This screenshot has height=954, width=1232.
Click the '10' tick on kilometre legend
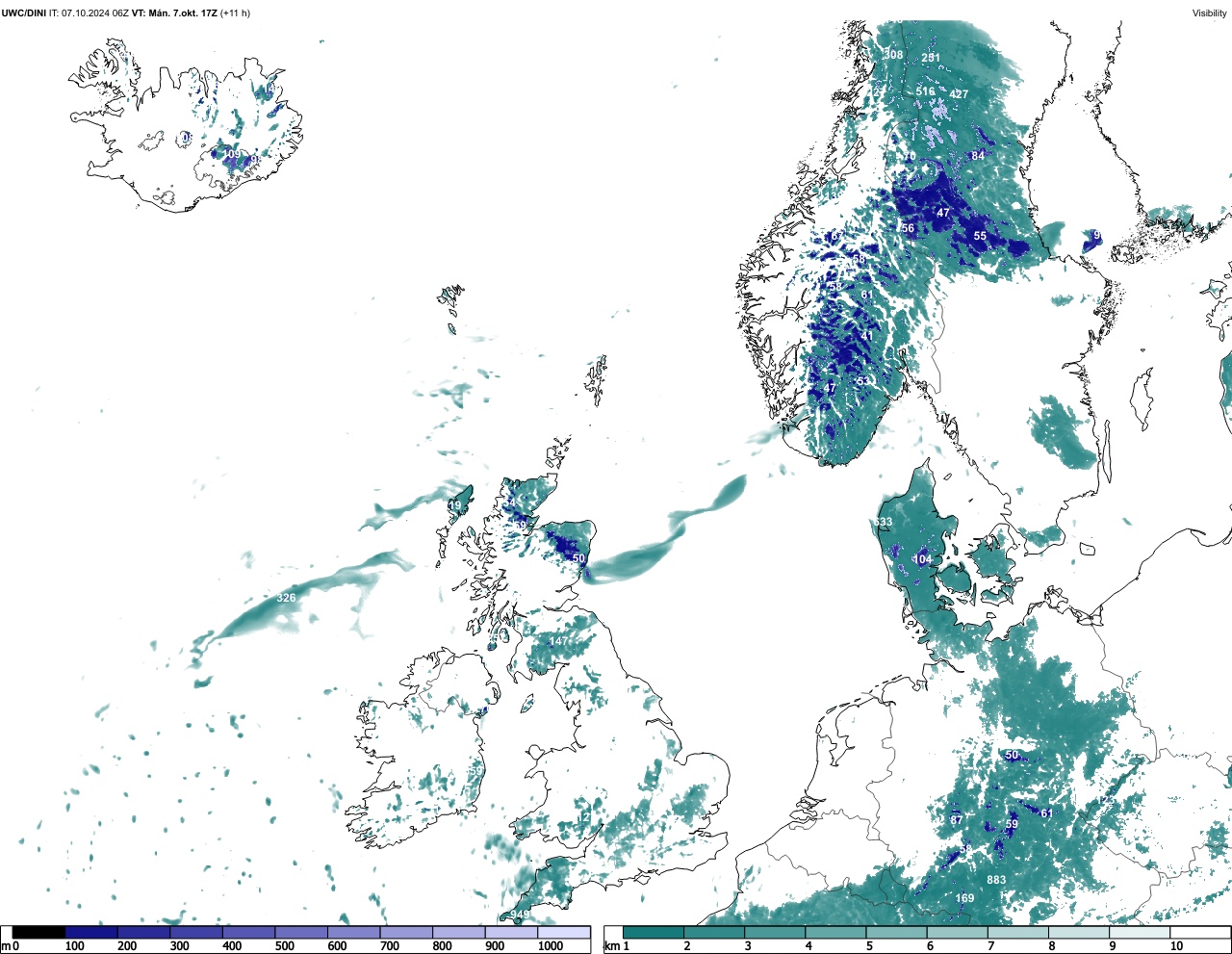1177,946
